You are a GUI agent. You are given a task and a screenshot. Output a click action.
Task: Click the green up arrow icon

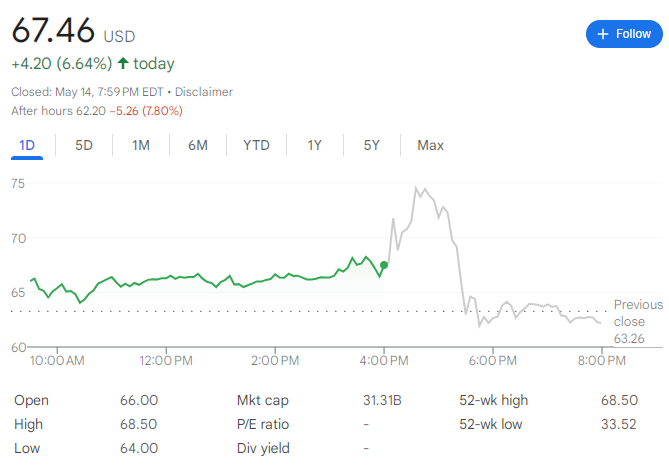[122, 64]
